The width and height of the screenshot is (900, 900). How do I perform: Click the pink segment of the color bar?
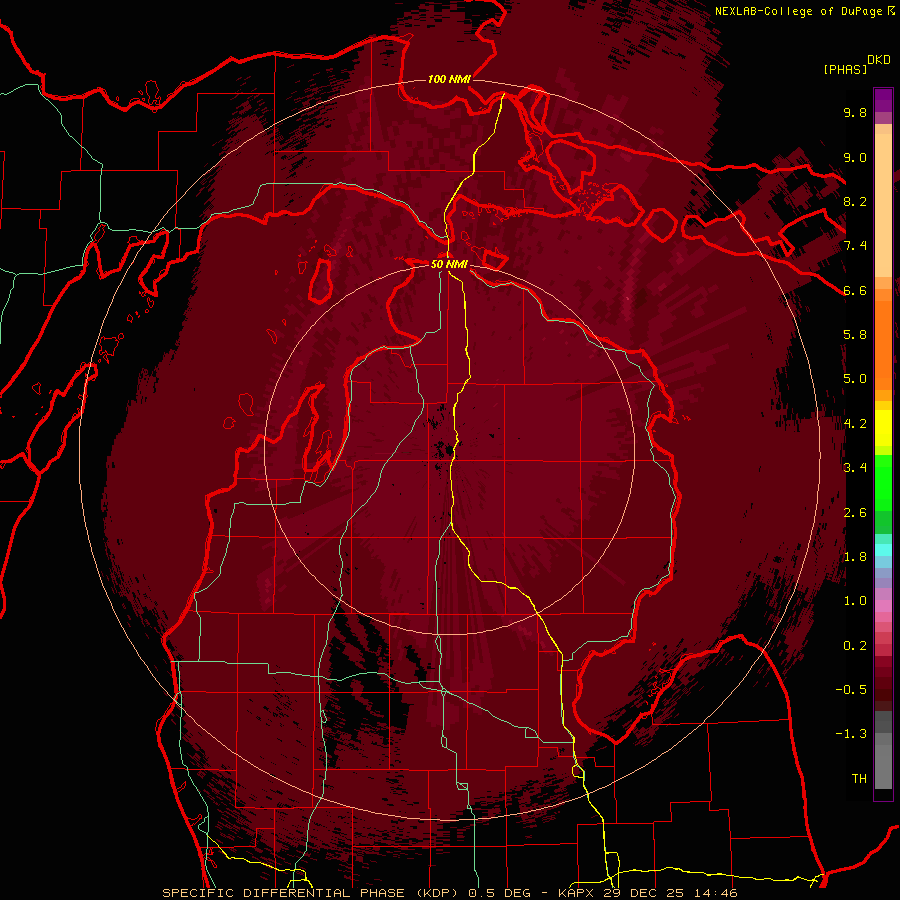[883, 606]
